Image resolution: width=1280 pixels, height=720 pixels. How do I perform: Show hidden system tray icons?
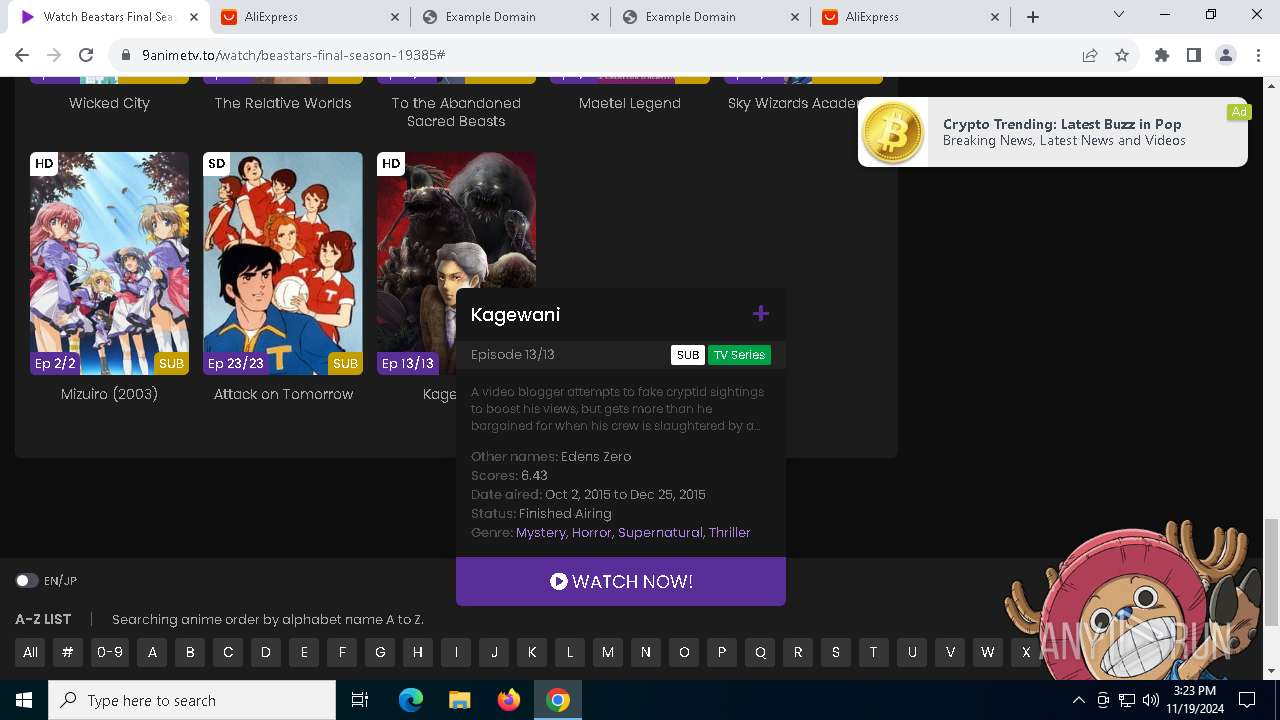click(1078, 700)
